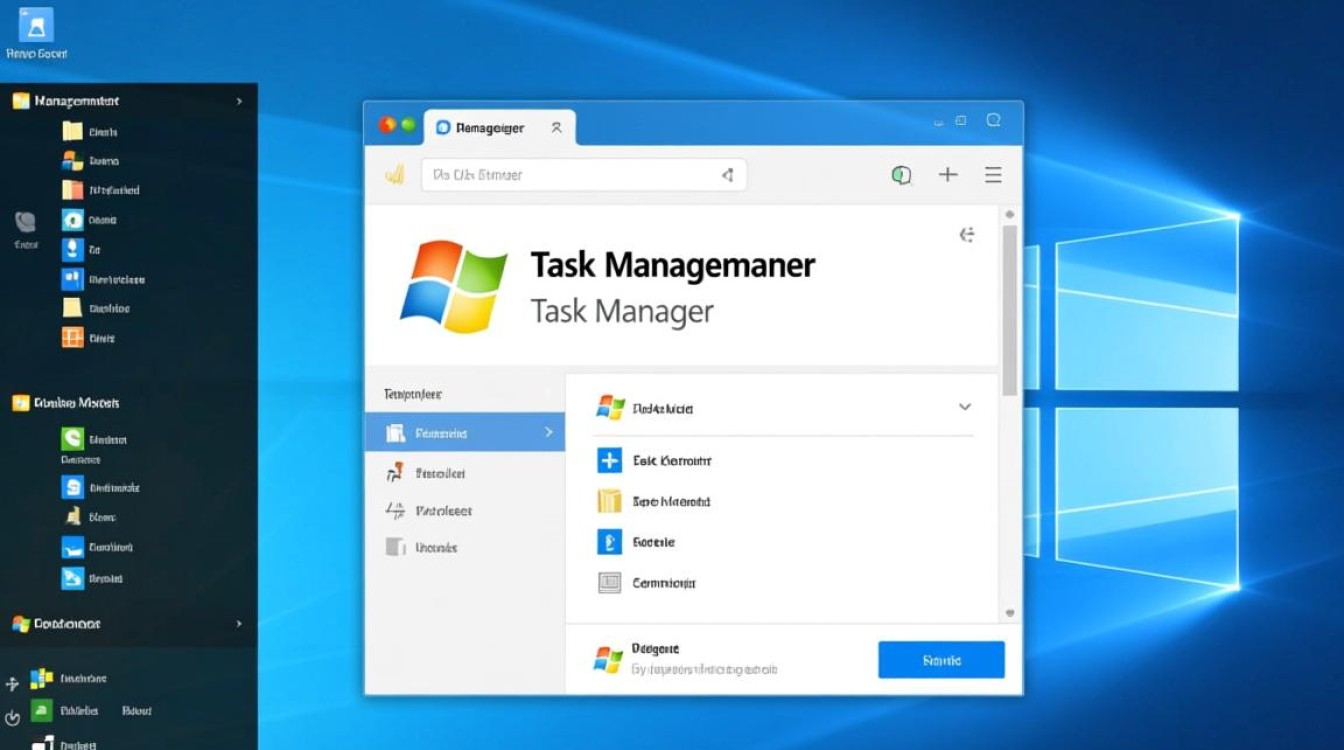Launch the green circle app in second group

[x=72, y=438]
